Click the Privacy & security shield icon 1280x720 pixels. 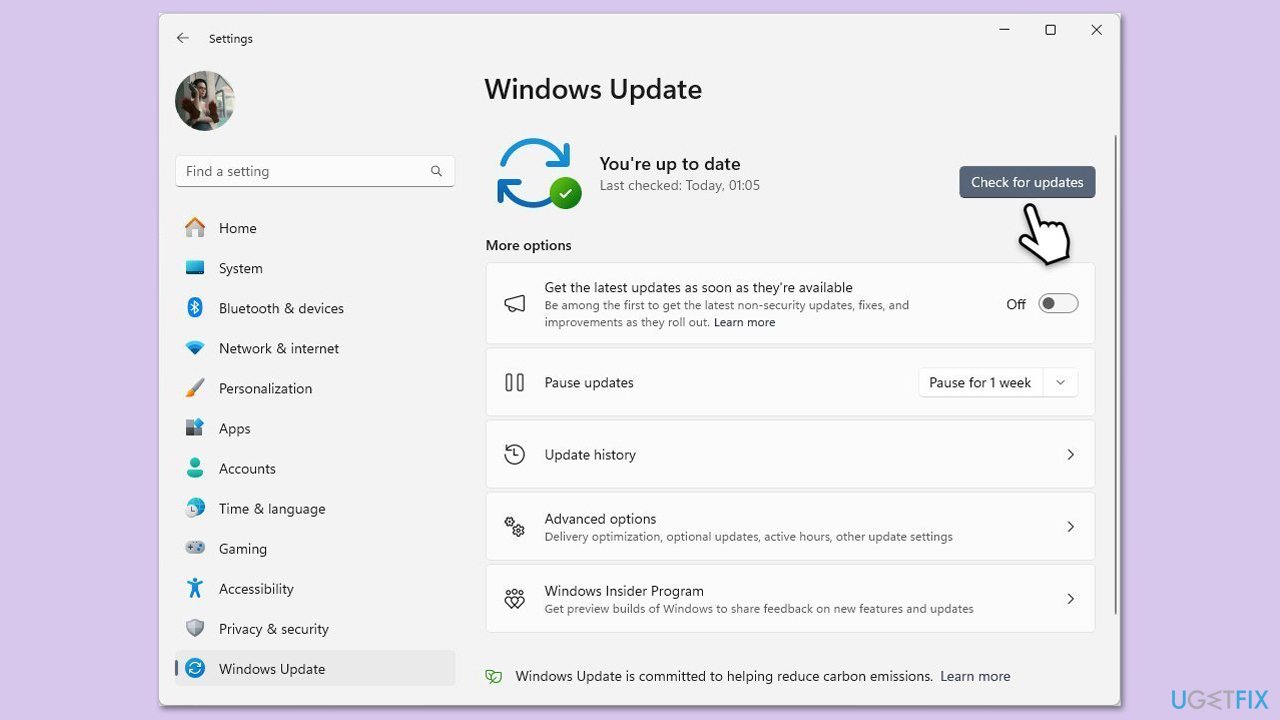(x=196, y=628)
